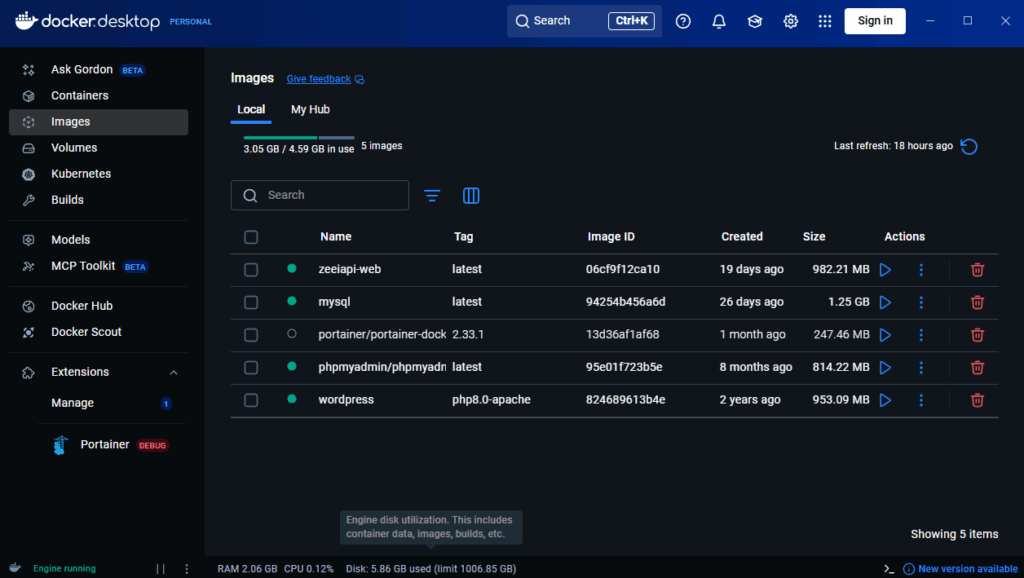Open more actions for phpmyadmin image

coord(921,368)
